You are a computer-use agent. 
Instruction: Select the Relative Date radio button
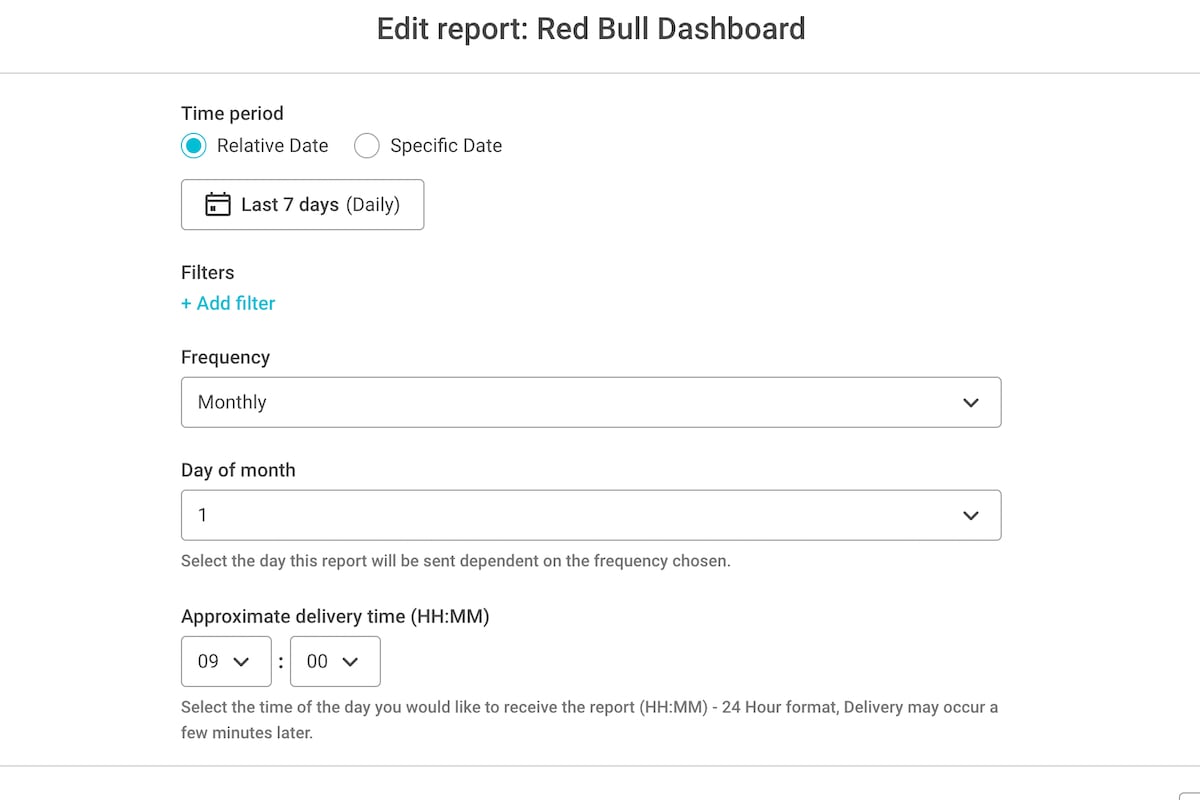[x=194, y=146]
